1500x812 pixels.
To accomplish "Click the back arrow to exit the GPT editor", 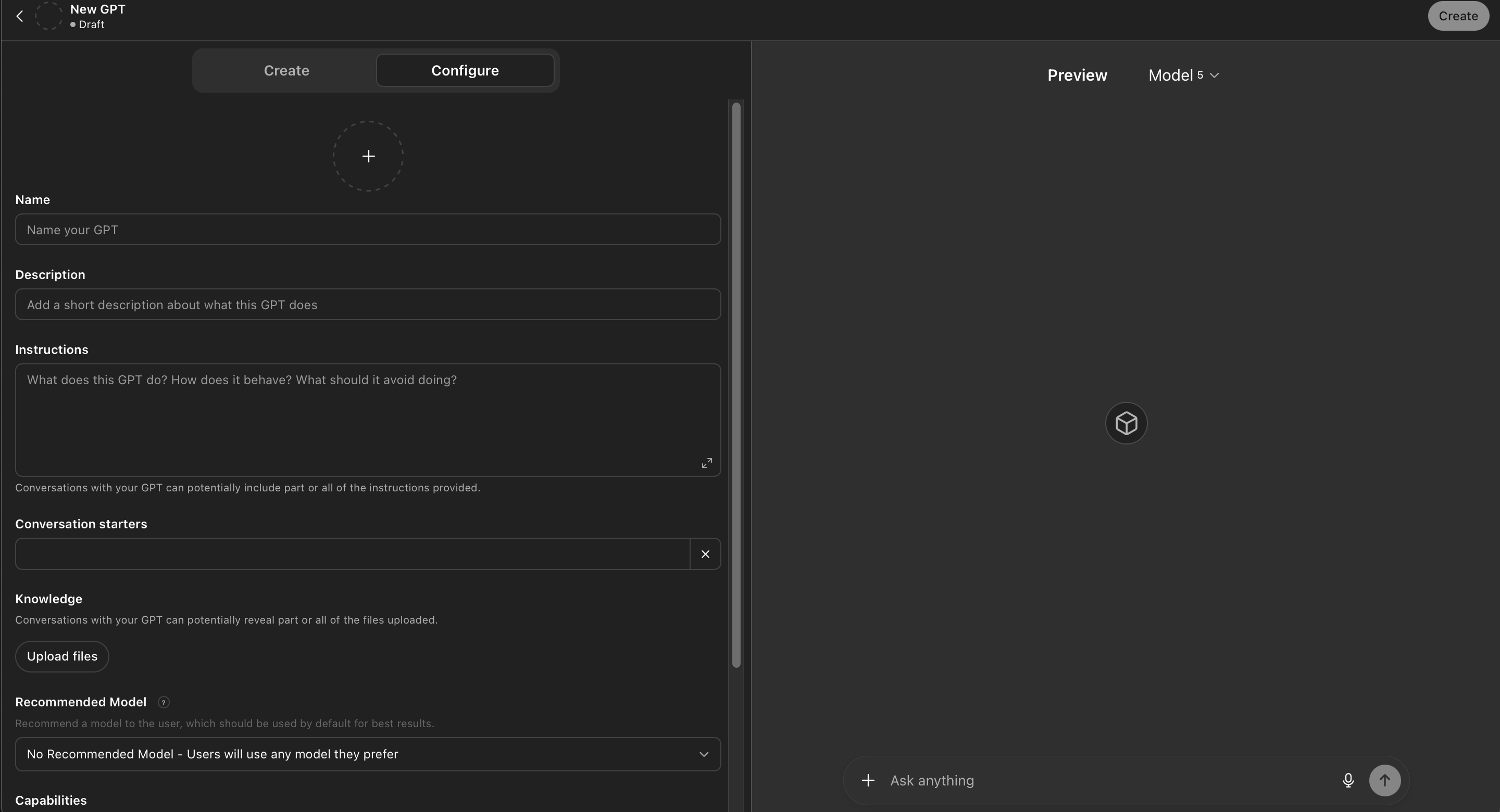I will (20, 16).
